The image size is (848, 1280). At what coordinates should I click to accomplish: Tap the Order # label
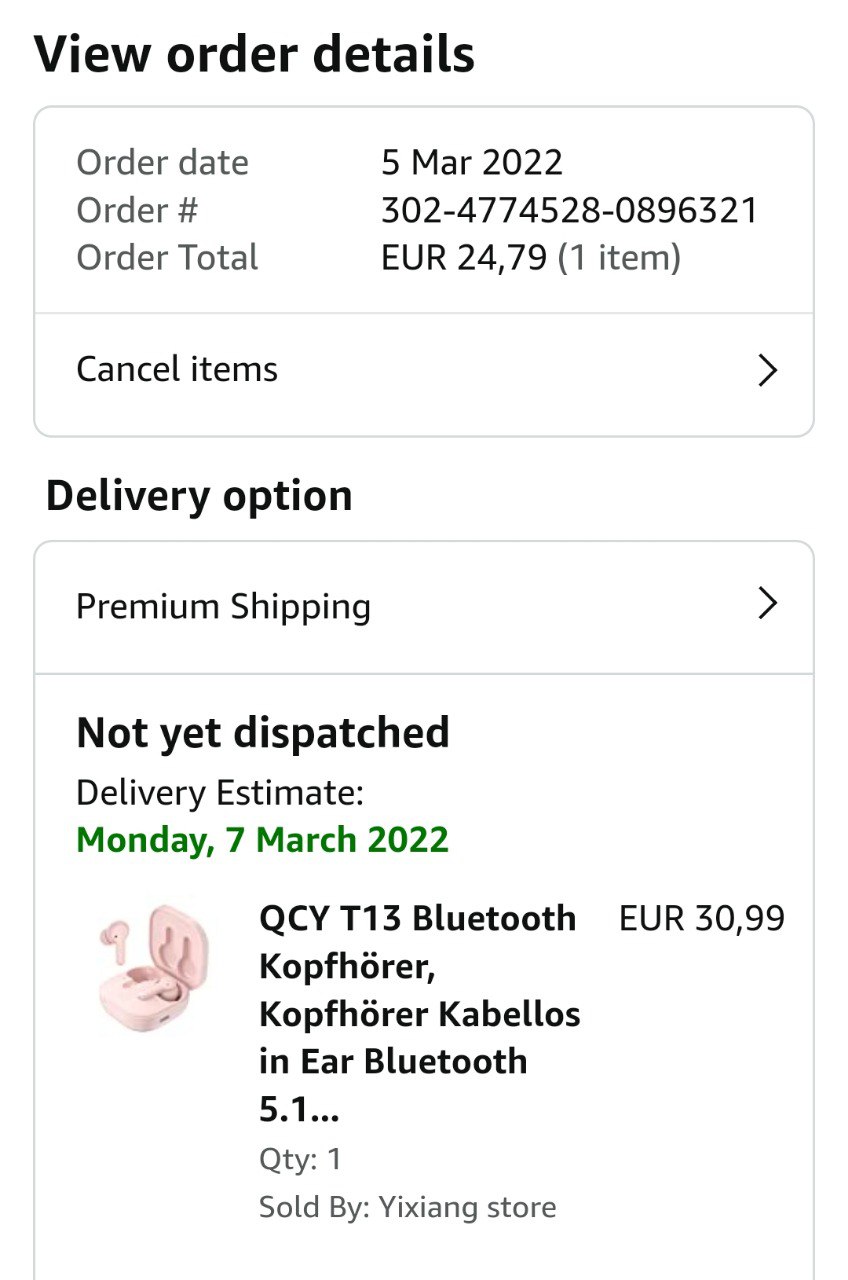[x=137, y=211]
